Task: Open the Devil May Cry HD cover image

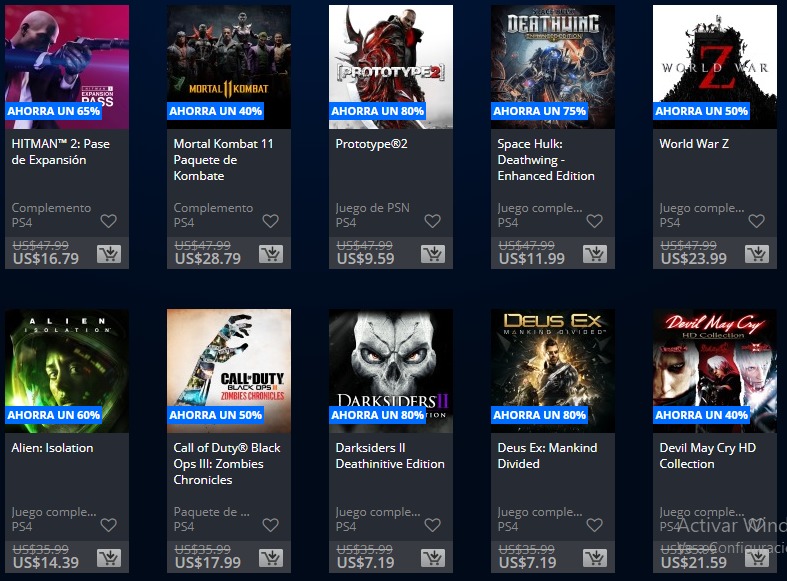Action: click(x=715, y=371)
